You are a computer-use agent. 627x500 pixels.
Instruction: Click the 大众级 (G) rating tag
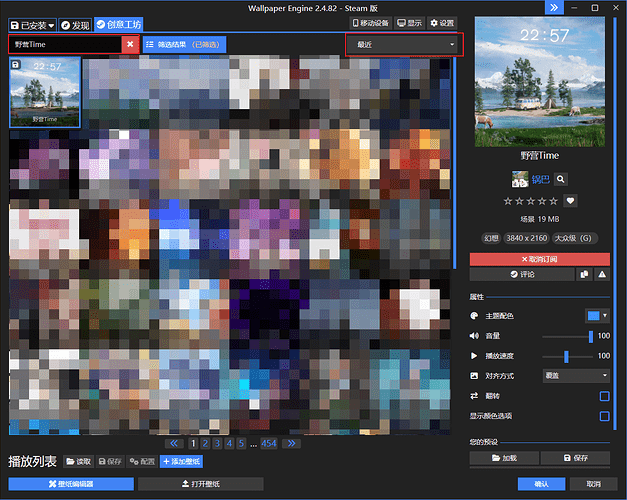pyautogui.click(x=573, y=238)
